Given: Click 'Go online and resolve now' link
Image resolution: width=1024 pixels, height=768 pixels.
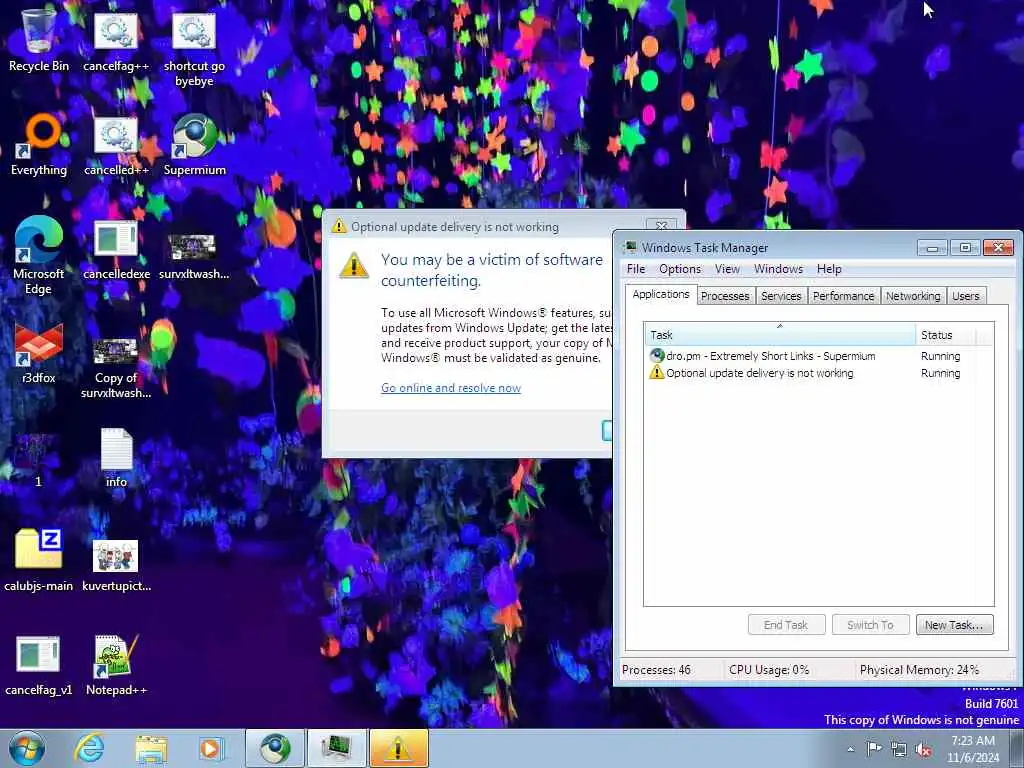Looking at the screenshot, I should pyautogui.click(x=451, y=388).
